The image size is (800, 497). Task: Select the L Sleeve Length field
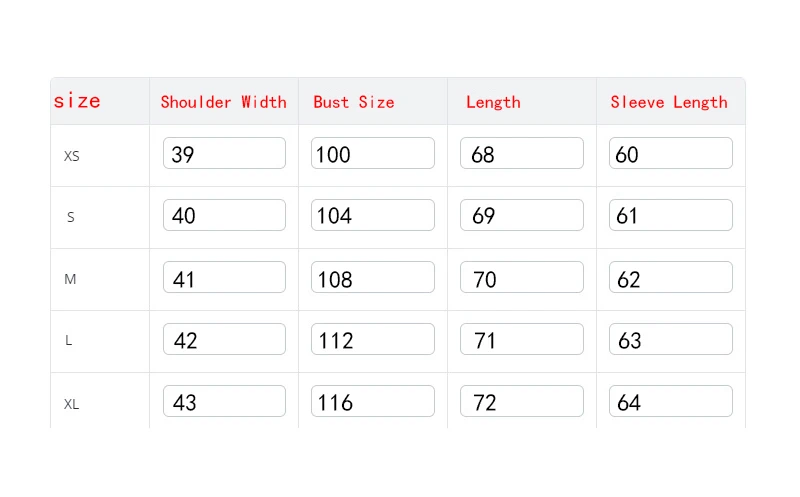671,340
